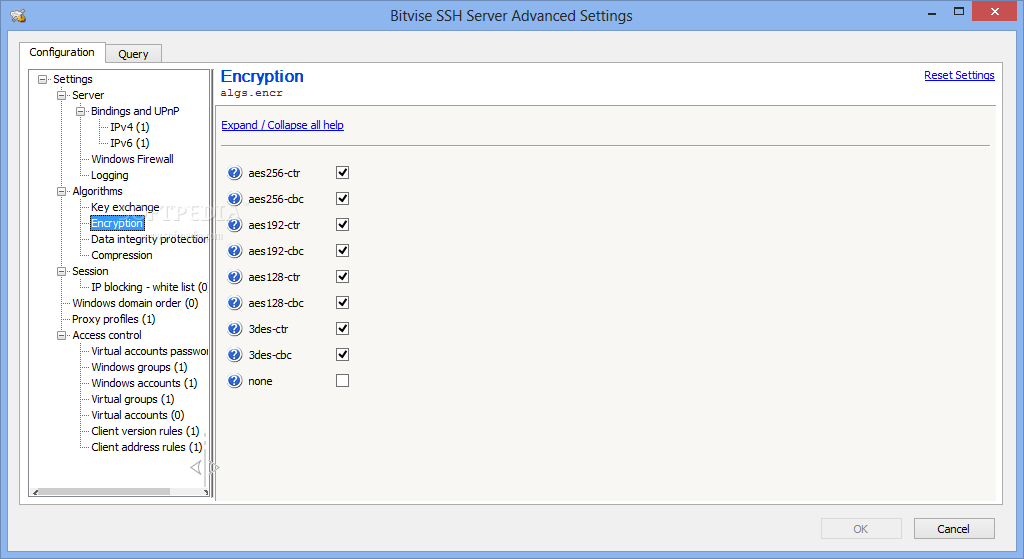Uncheck the aes192-ctr checkbox

point(342,225)
